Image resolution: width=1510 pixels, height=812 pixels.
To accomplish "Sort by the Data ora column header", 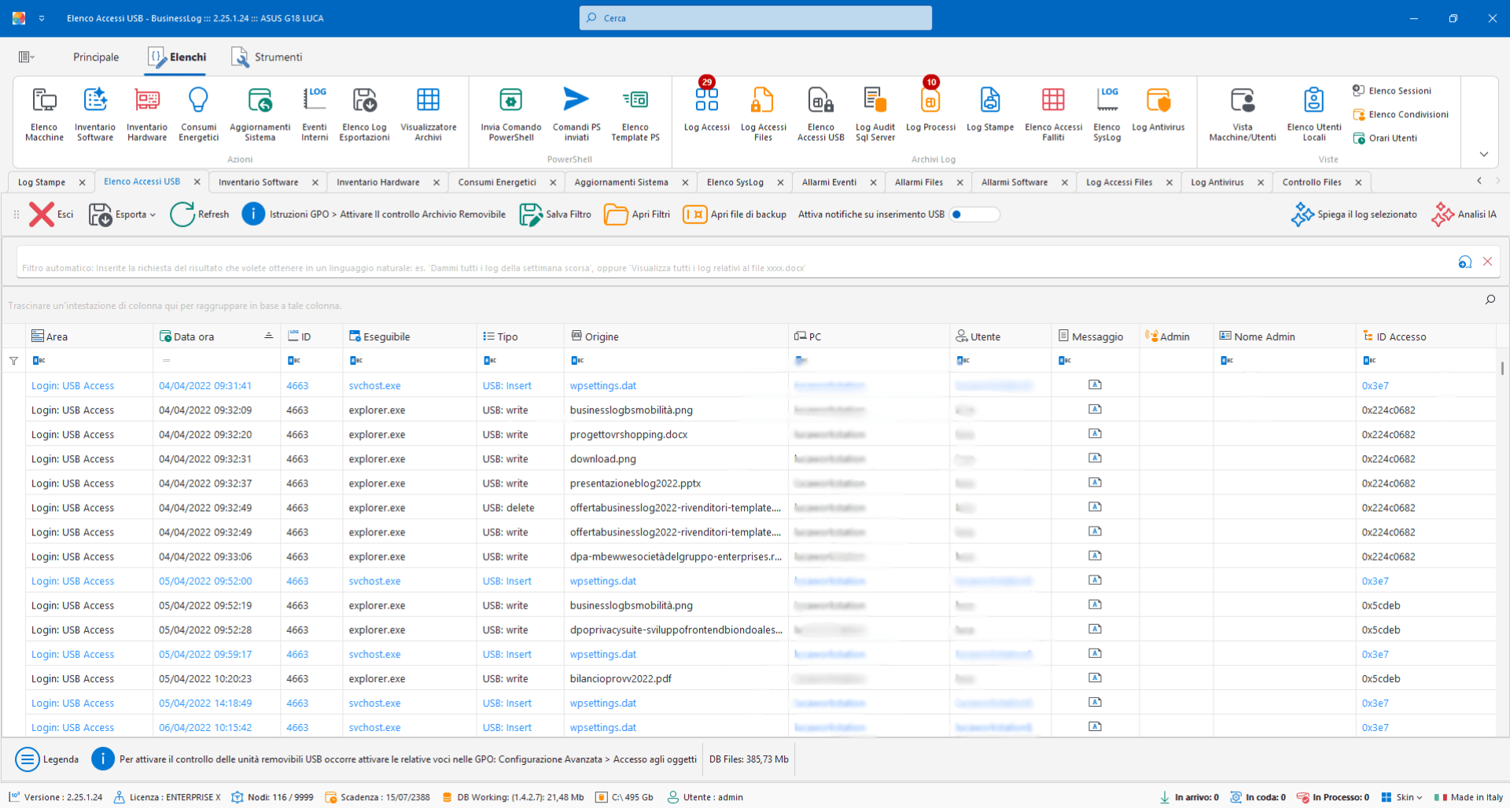I will point(194,336).
